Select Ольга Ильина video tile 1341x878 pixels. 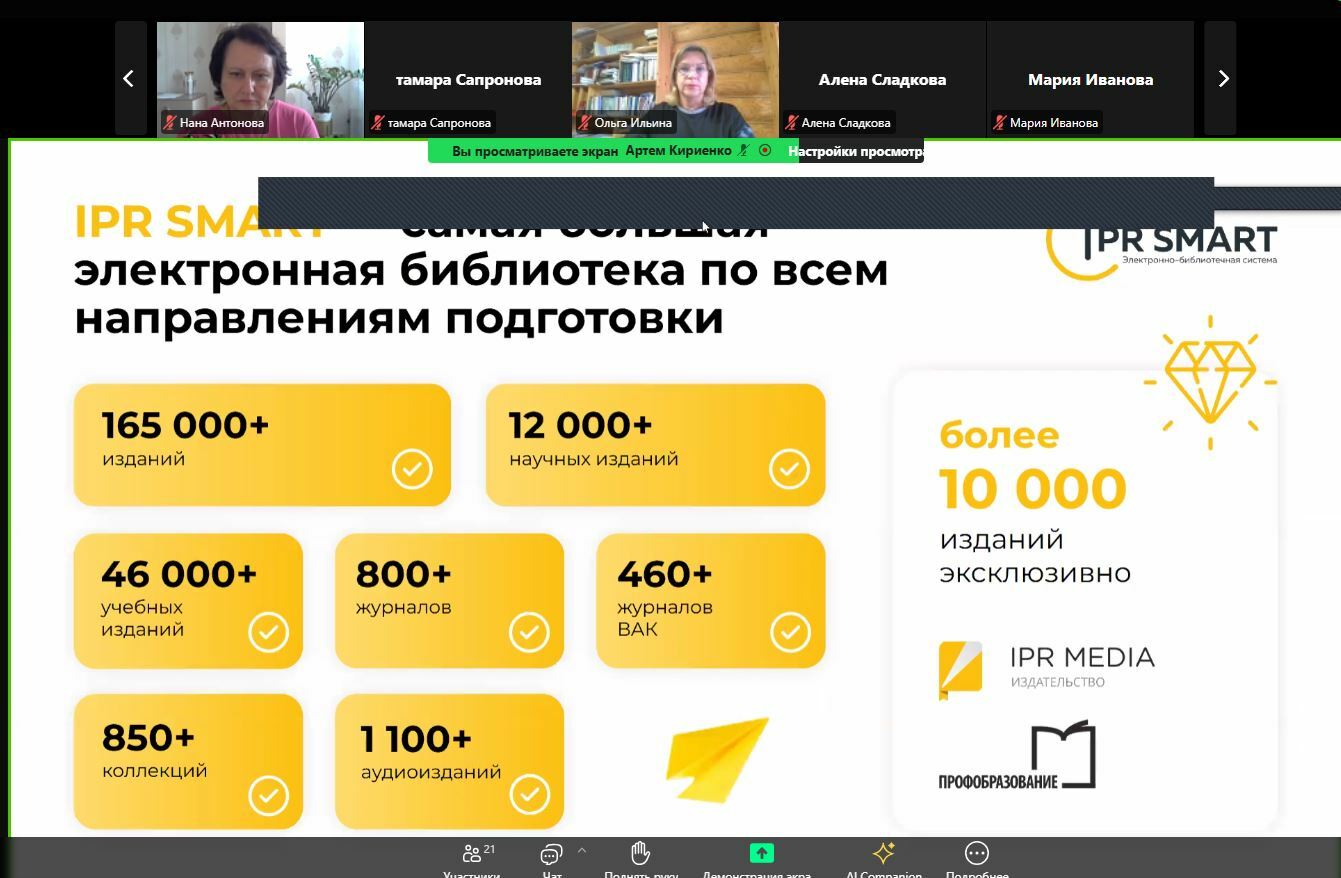(x=675, y=78)
